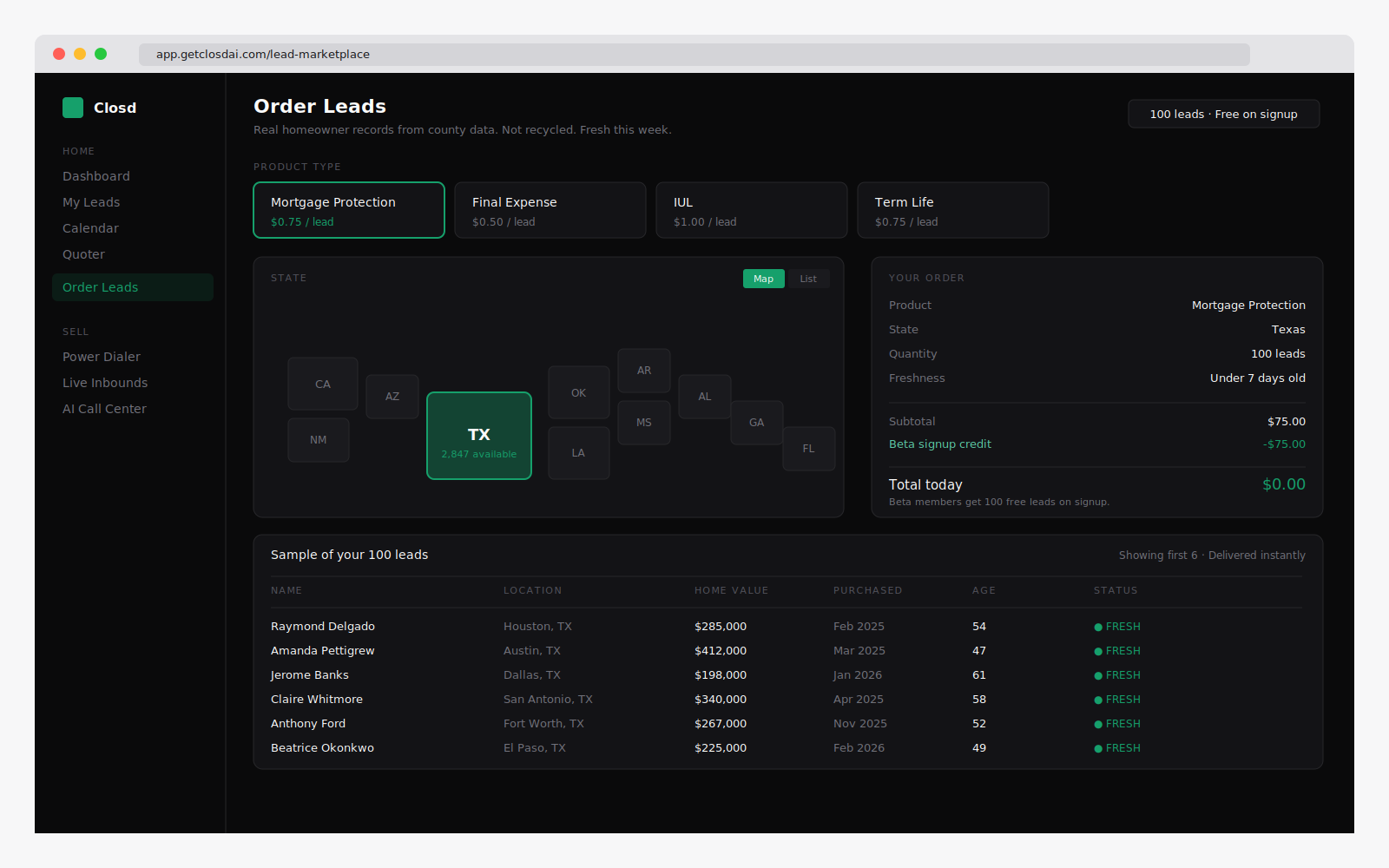Click the browser address bar
Viewport: 1389px width, 868px height.
694,54
